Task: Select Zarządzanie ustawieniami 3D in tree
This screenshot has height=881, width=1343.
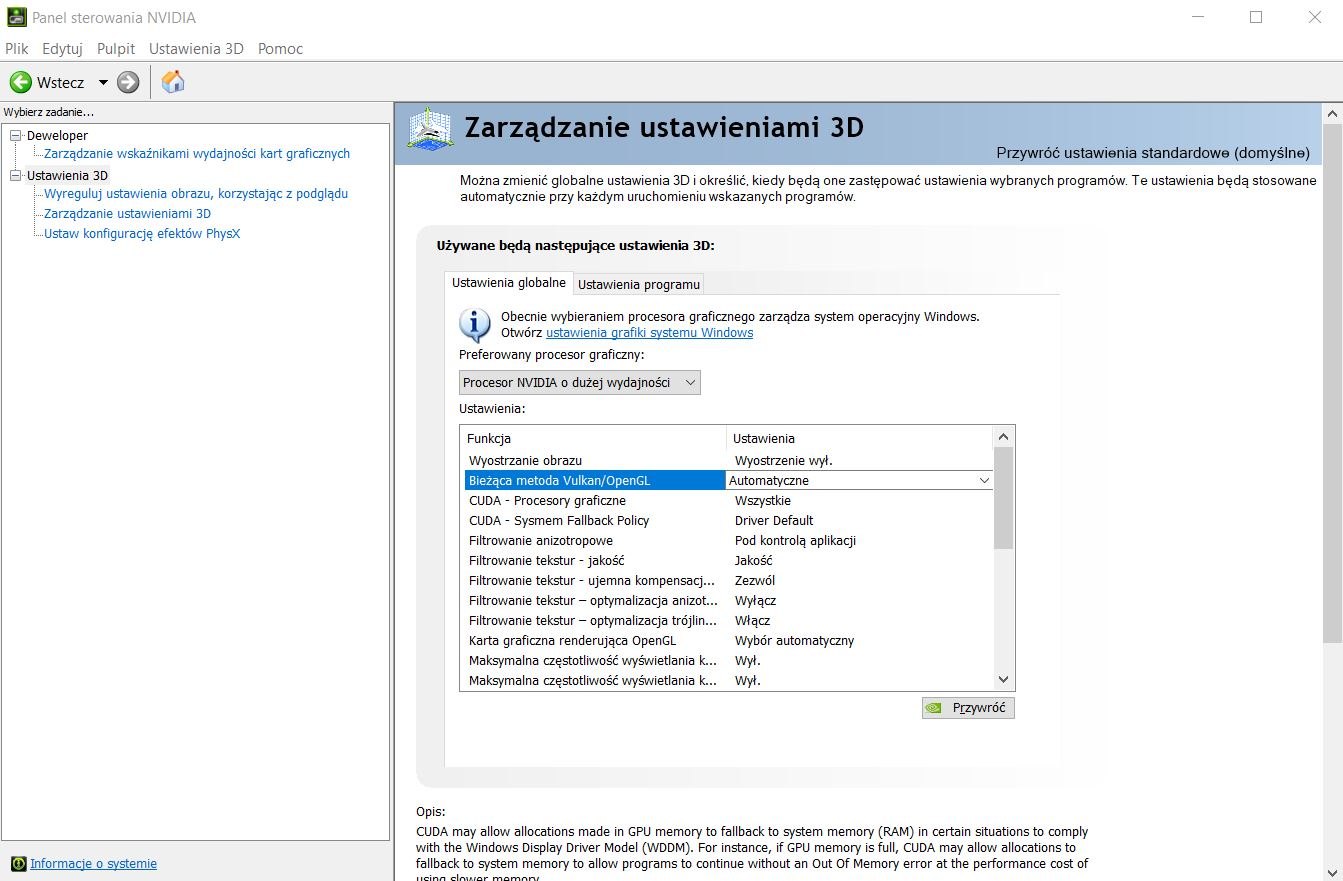Action: [x=127, y=213]
